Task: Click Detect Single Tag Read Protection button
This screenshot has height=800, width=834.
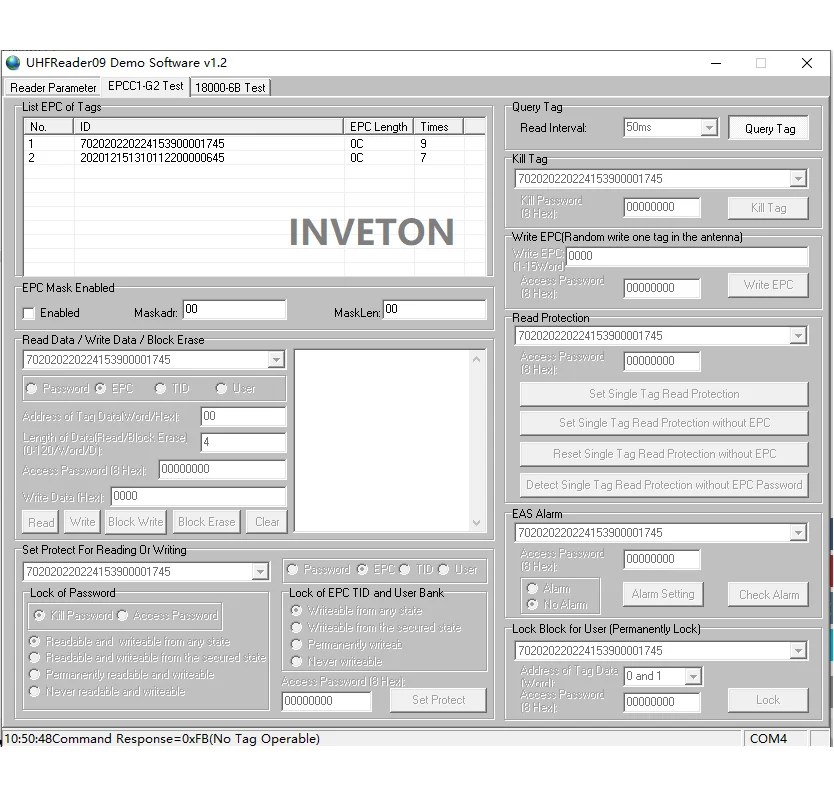Action: [664, 485]
